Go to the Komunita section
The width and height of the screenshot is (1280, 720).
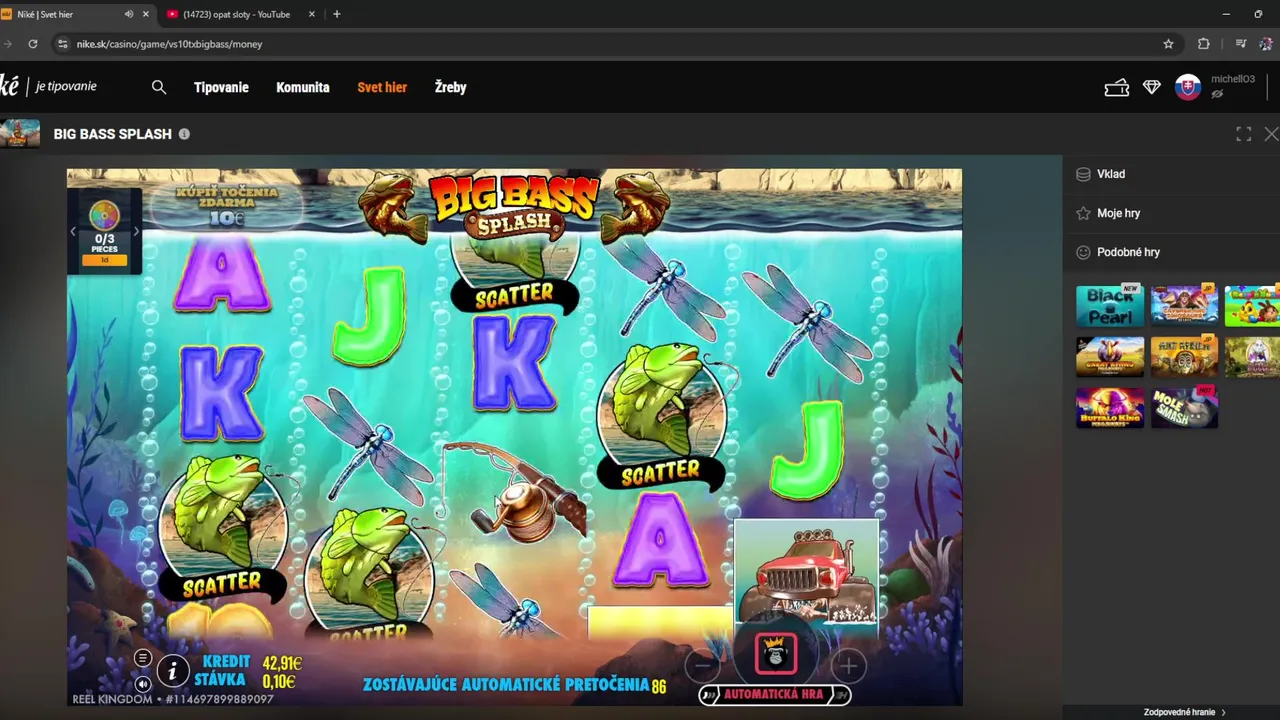303,87
